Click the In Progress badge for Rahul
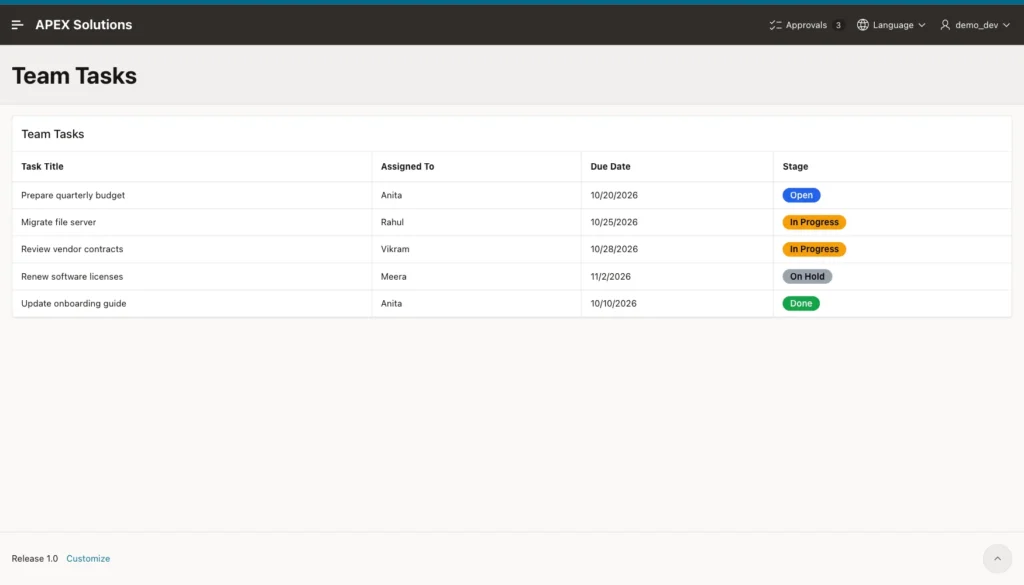1024x585 pixels. [814, 222]
